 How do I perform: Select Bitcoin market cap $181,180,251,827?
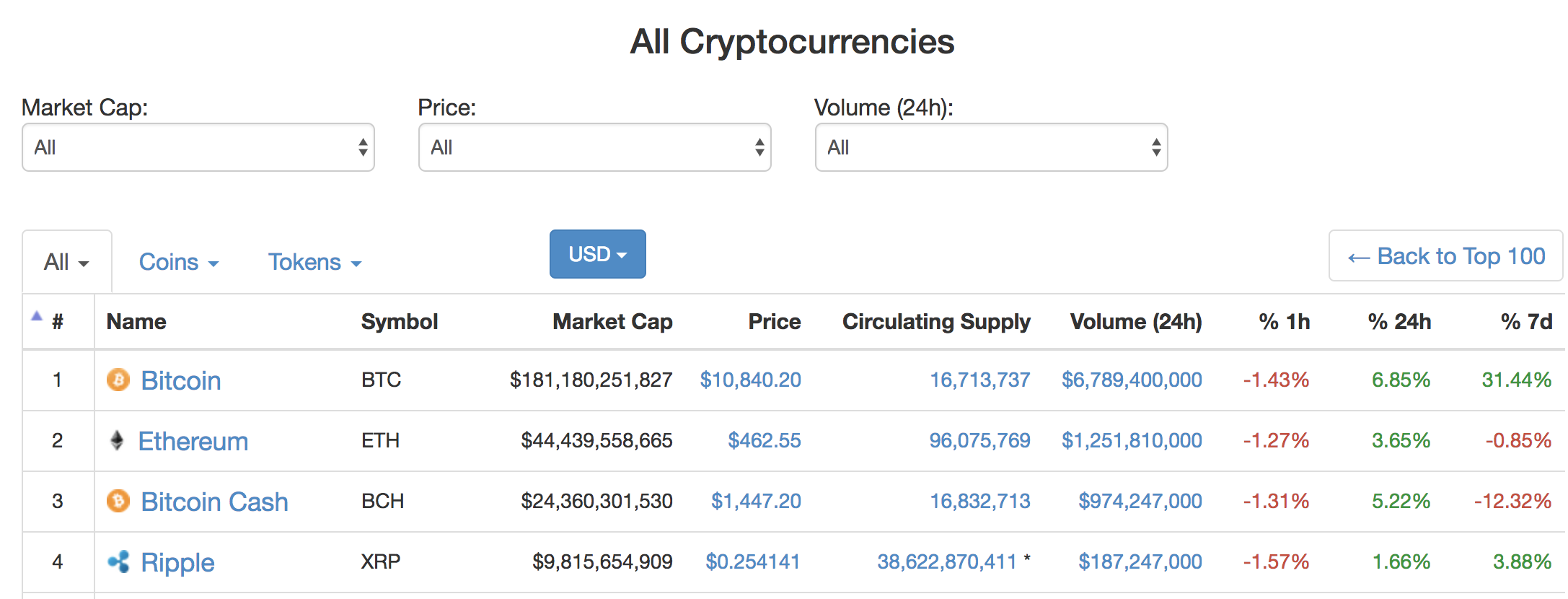591,380
